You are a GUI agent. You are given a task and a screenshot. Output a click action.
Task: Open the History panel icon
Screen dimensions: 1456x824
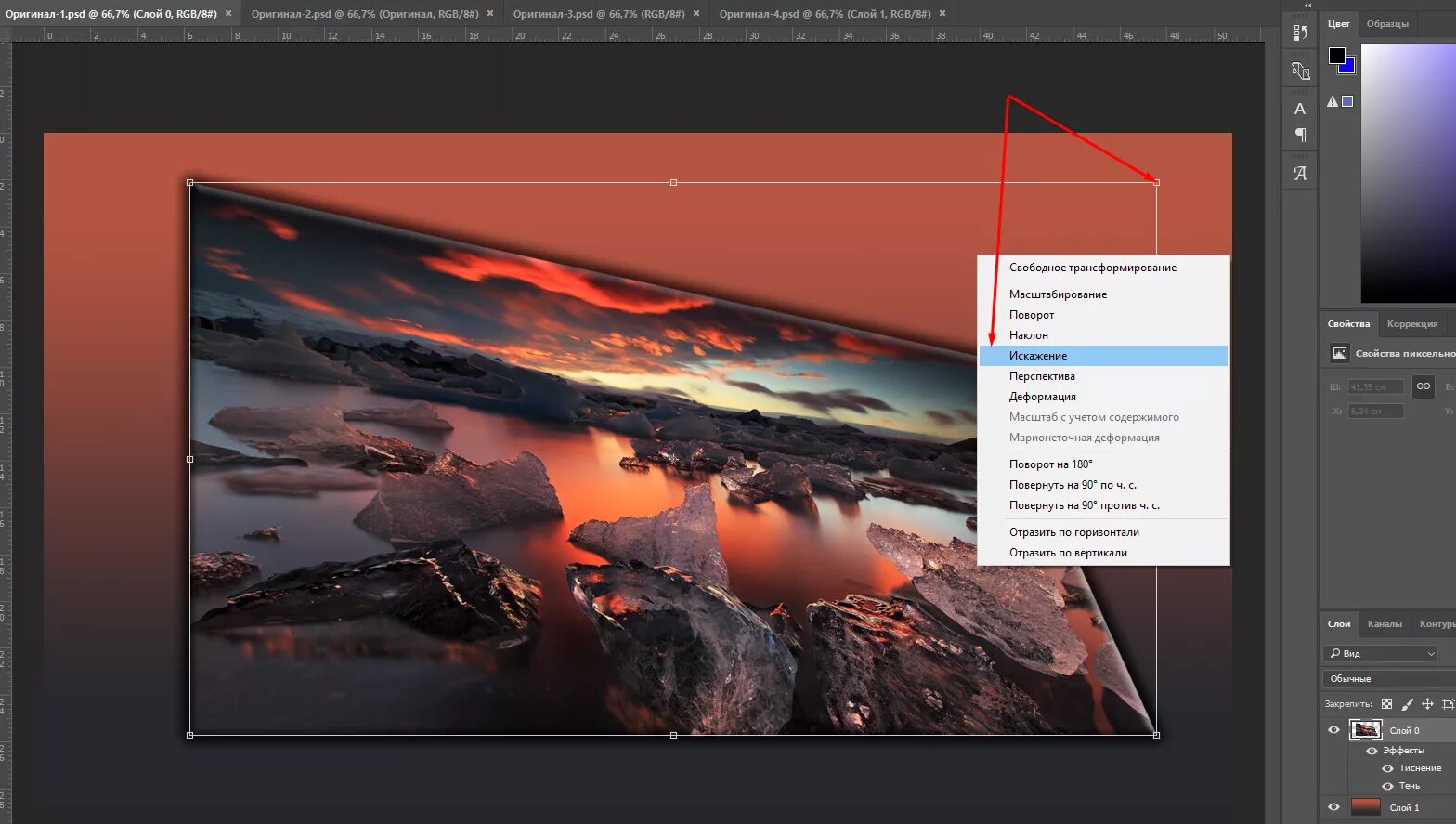[x=1300, y=33]
